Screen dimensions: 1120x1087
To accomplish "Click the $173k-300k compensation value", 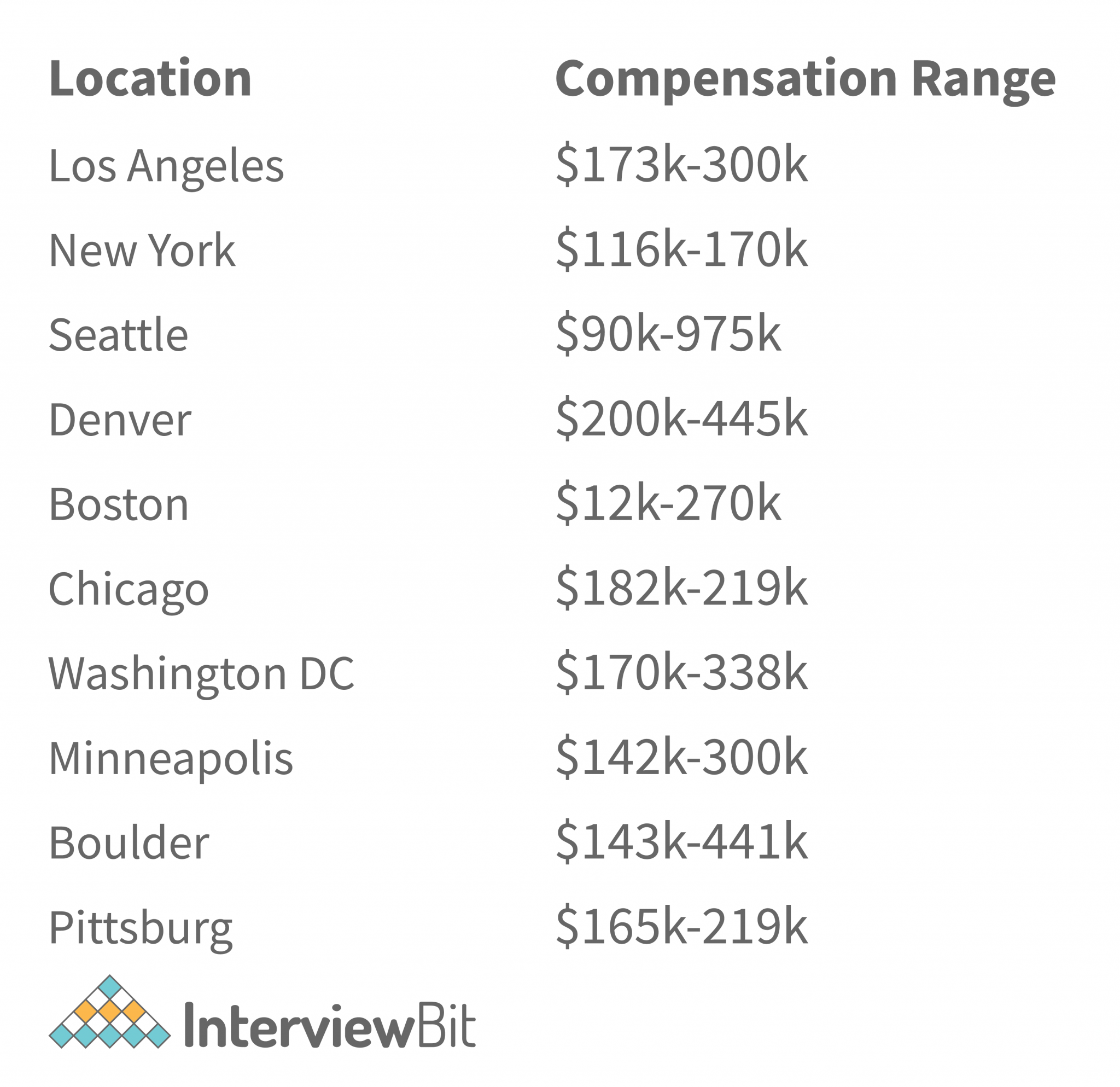I will [x=682, y=165].
